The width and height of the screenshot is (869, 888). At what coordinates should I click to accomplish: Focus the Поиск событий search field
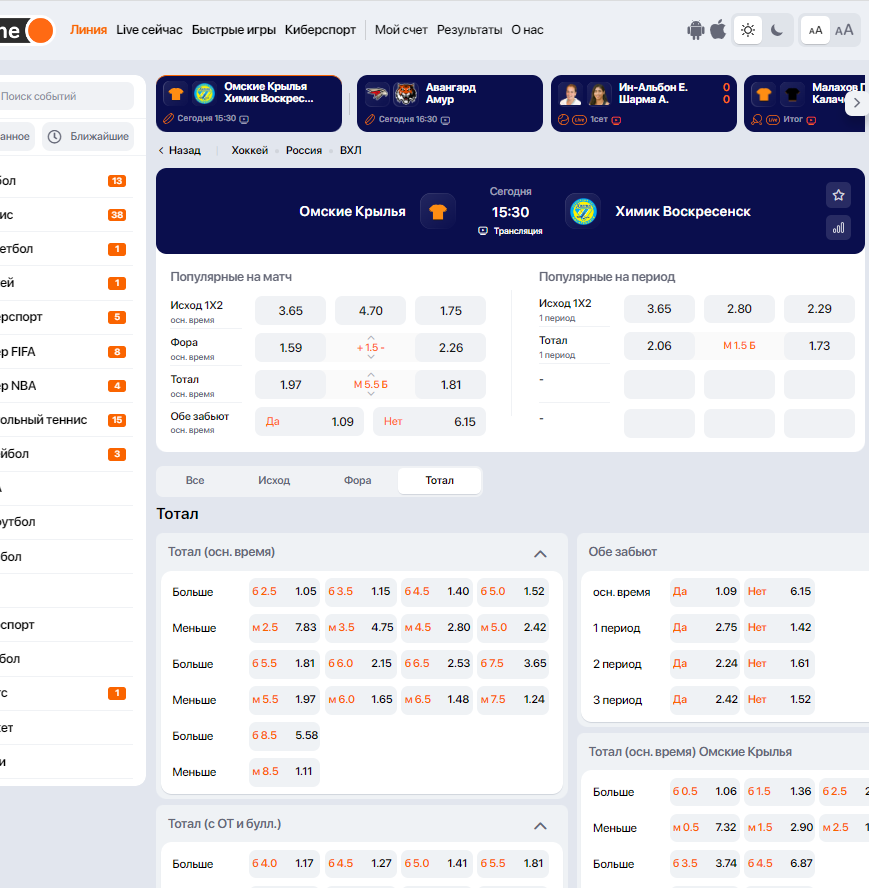coord(65,96)
